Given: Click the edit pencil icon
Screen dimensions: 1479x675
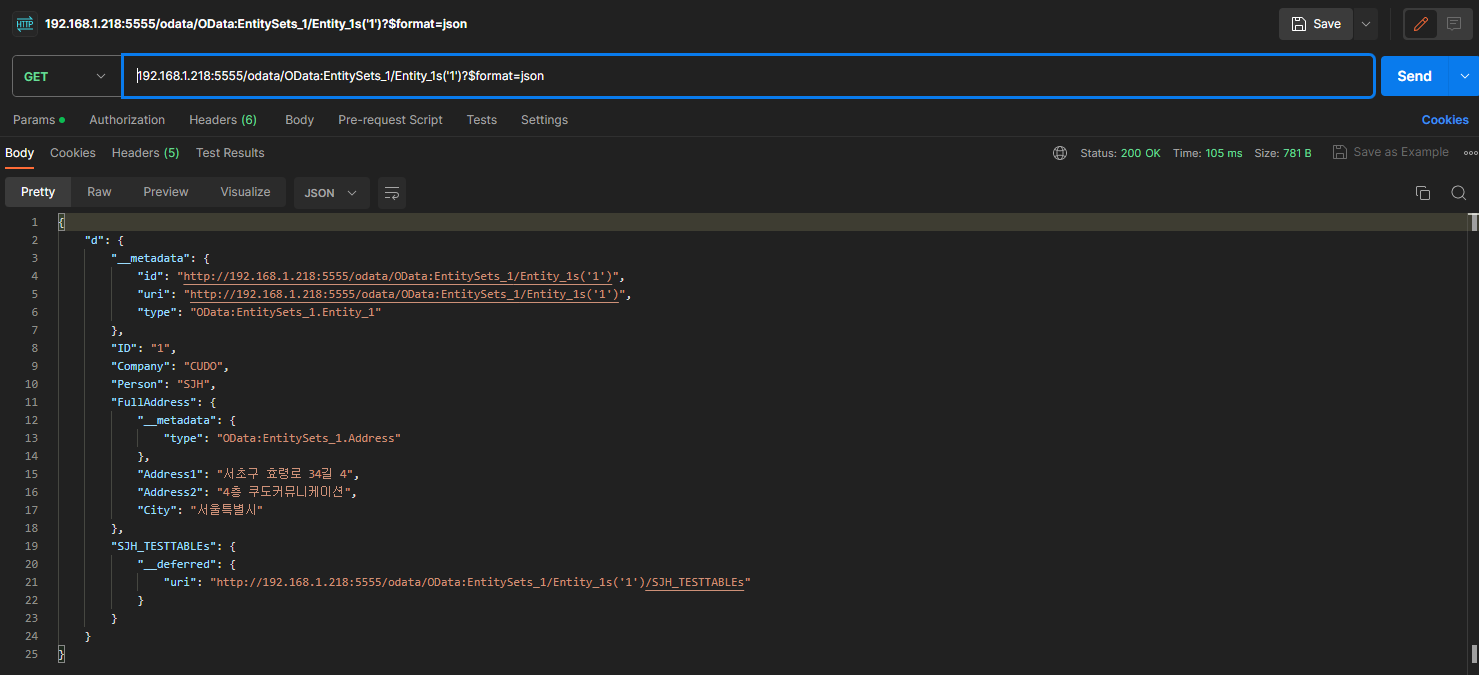Looking at the screenshot, I should click(1420, 24).
